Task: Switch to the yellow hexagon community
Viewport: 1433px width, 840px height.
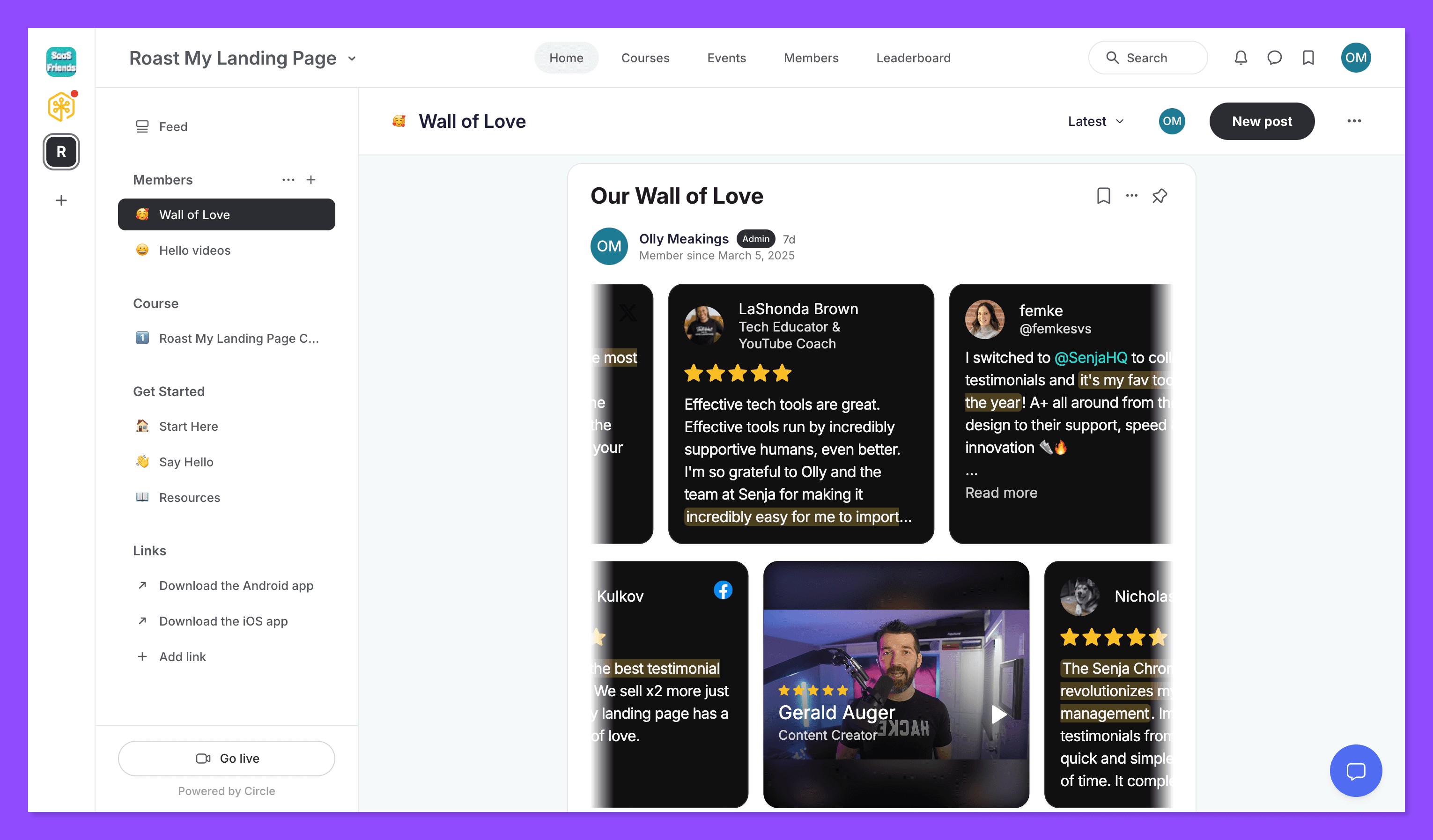Action: (x=61, y=106)
